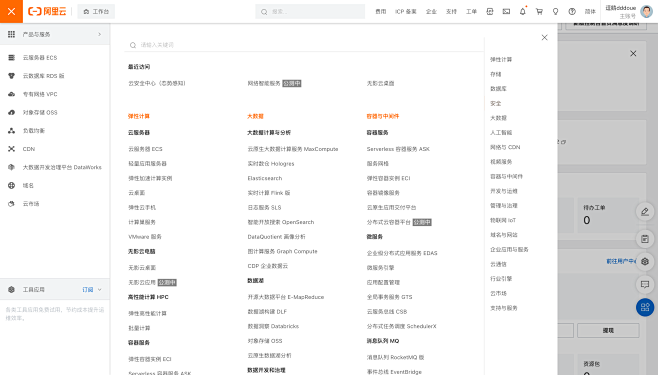Open the 对象存储 OSS sidebar icon
The height and width of the screenshot is (375, 658).
11,112
